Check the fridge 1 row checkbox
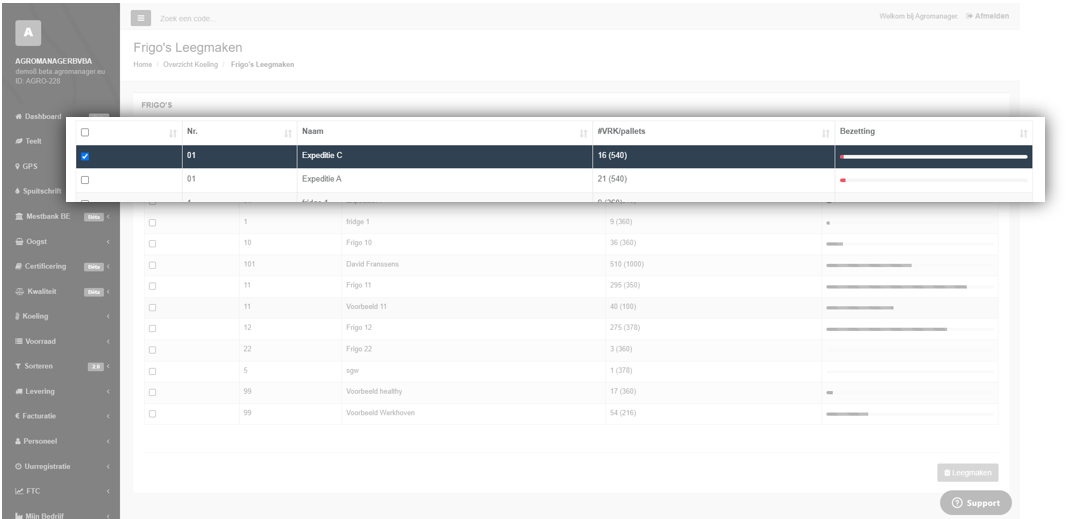 coord(152,223)
